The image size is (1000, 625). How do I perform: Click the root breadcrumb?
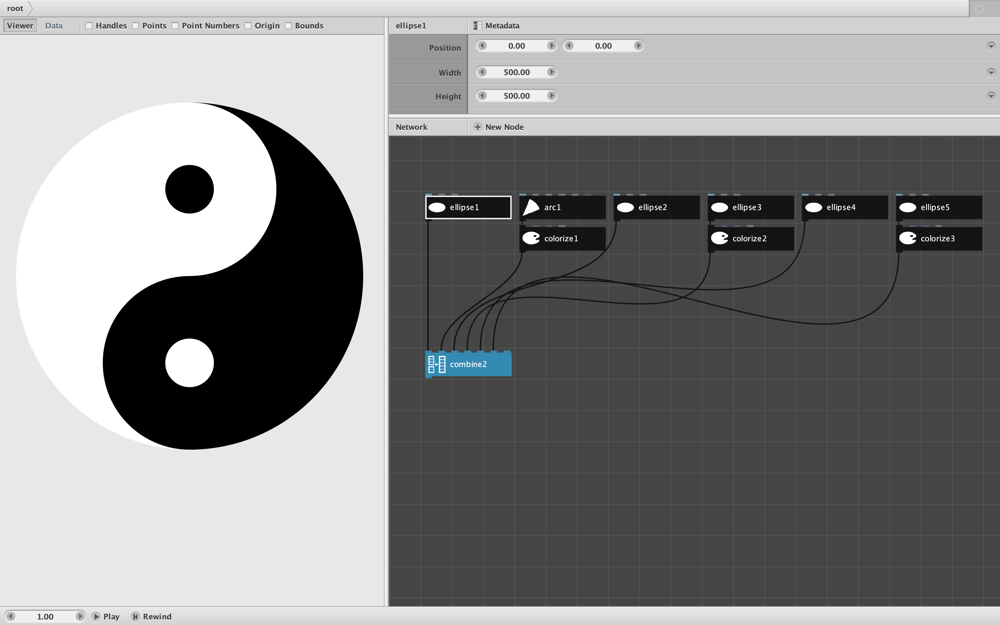15,8
